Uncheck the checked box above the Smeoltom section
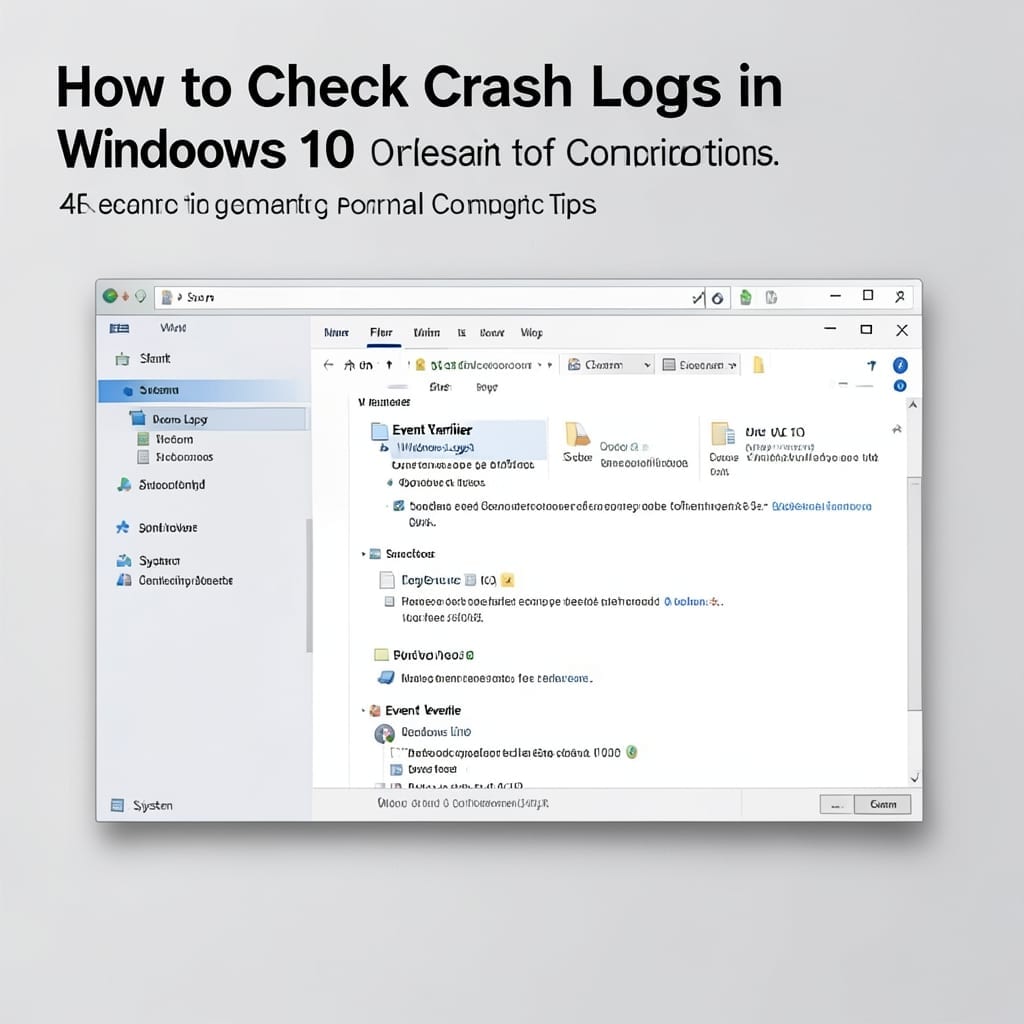The height and width of the screenshot is (1024, 1024). (x=398, y=506)
